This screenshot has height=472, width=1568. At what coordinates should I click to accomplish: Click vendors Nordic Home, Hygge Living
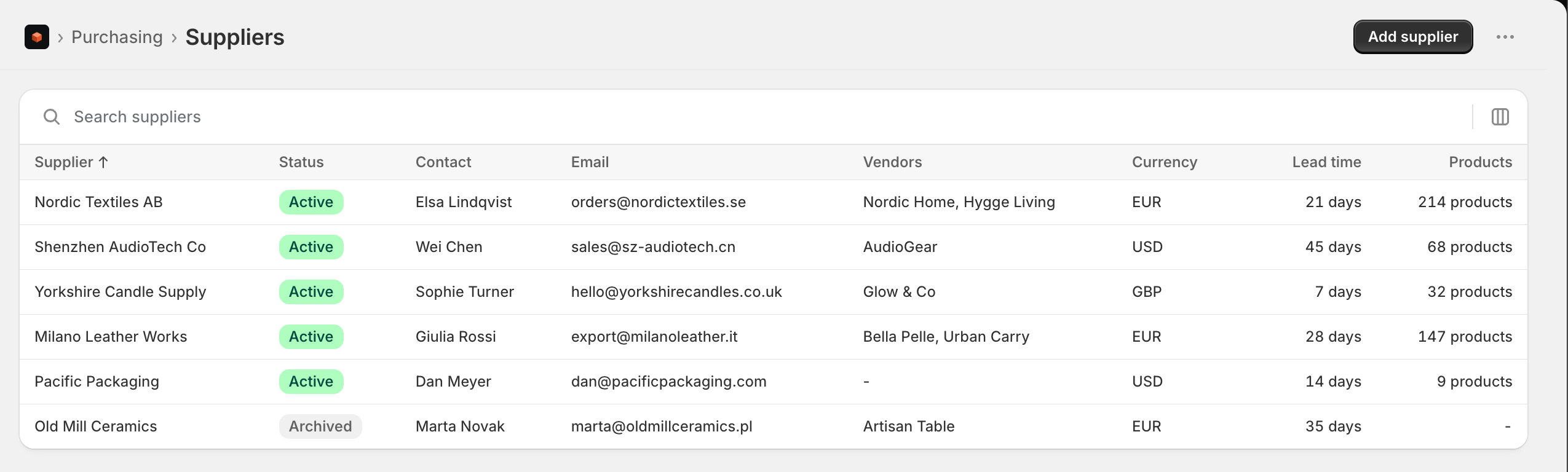[959, 202]
